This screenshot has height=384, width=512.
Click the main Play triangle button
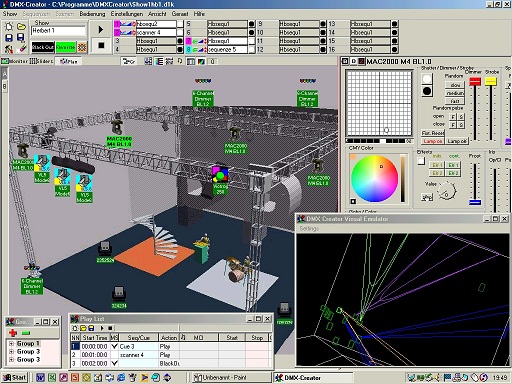[101, 30]
